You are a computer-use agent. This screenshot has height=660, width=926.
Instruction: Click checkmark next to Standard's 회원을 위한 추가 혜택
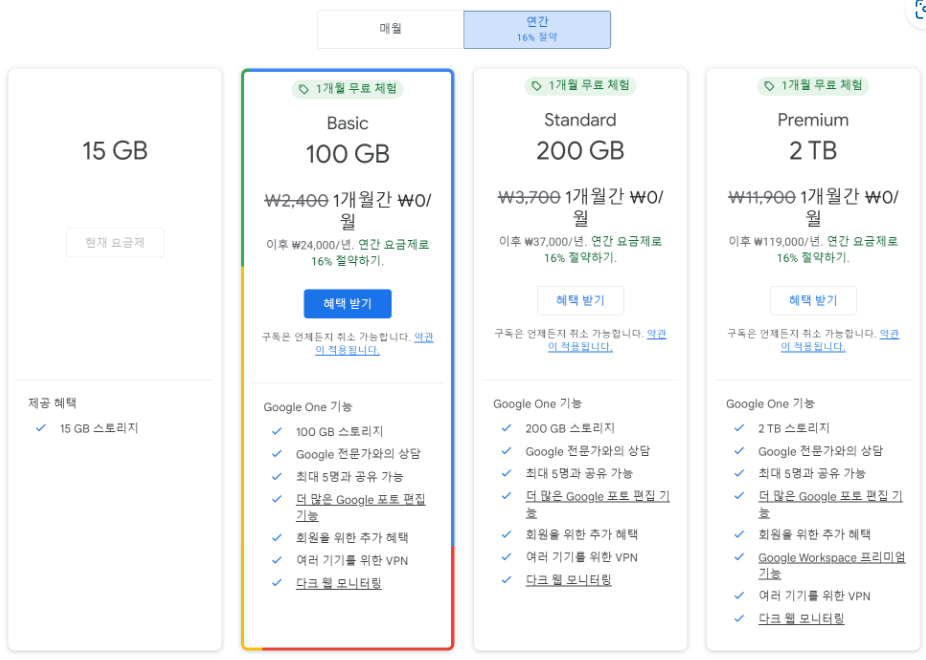pos(505,535)
